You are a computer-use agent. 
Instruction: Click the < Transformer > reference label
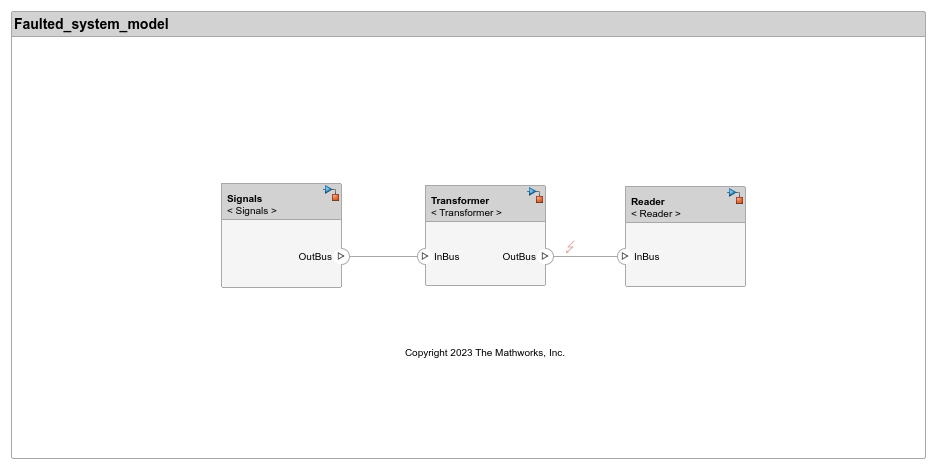click(466, 213)
